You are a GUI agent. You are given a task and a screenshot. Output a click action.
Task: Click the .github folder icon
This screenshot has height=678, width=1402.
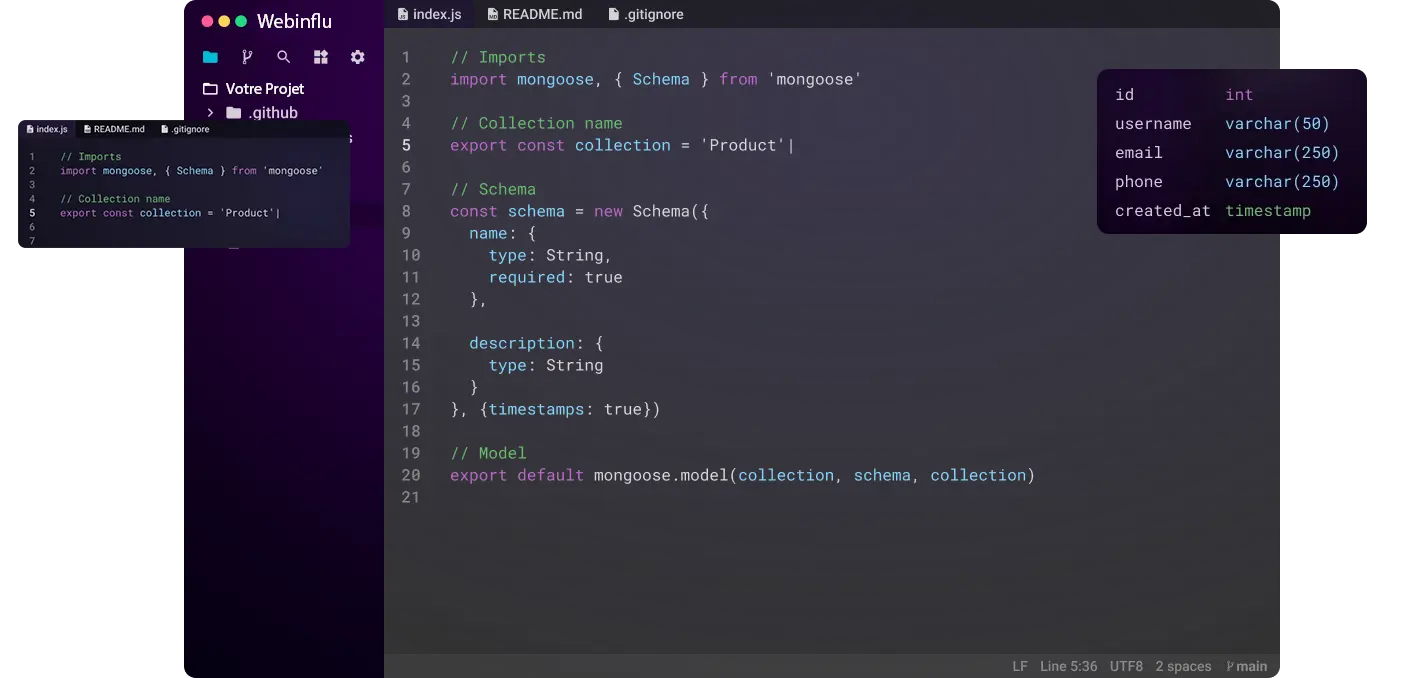[x=234, y=113]
